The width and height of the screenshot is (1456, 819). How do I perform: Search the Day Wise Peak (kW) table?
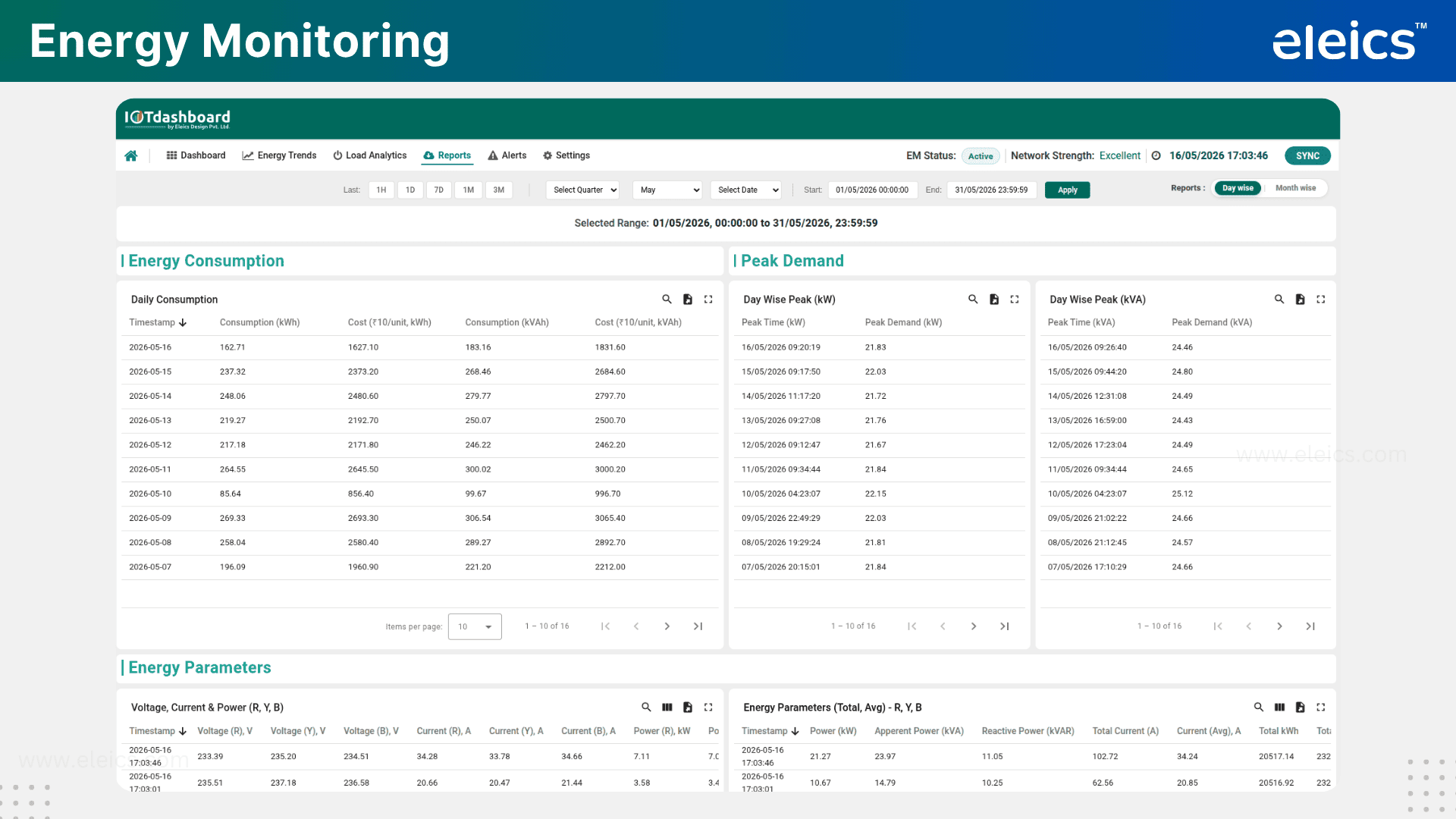[973, 300]
